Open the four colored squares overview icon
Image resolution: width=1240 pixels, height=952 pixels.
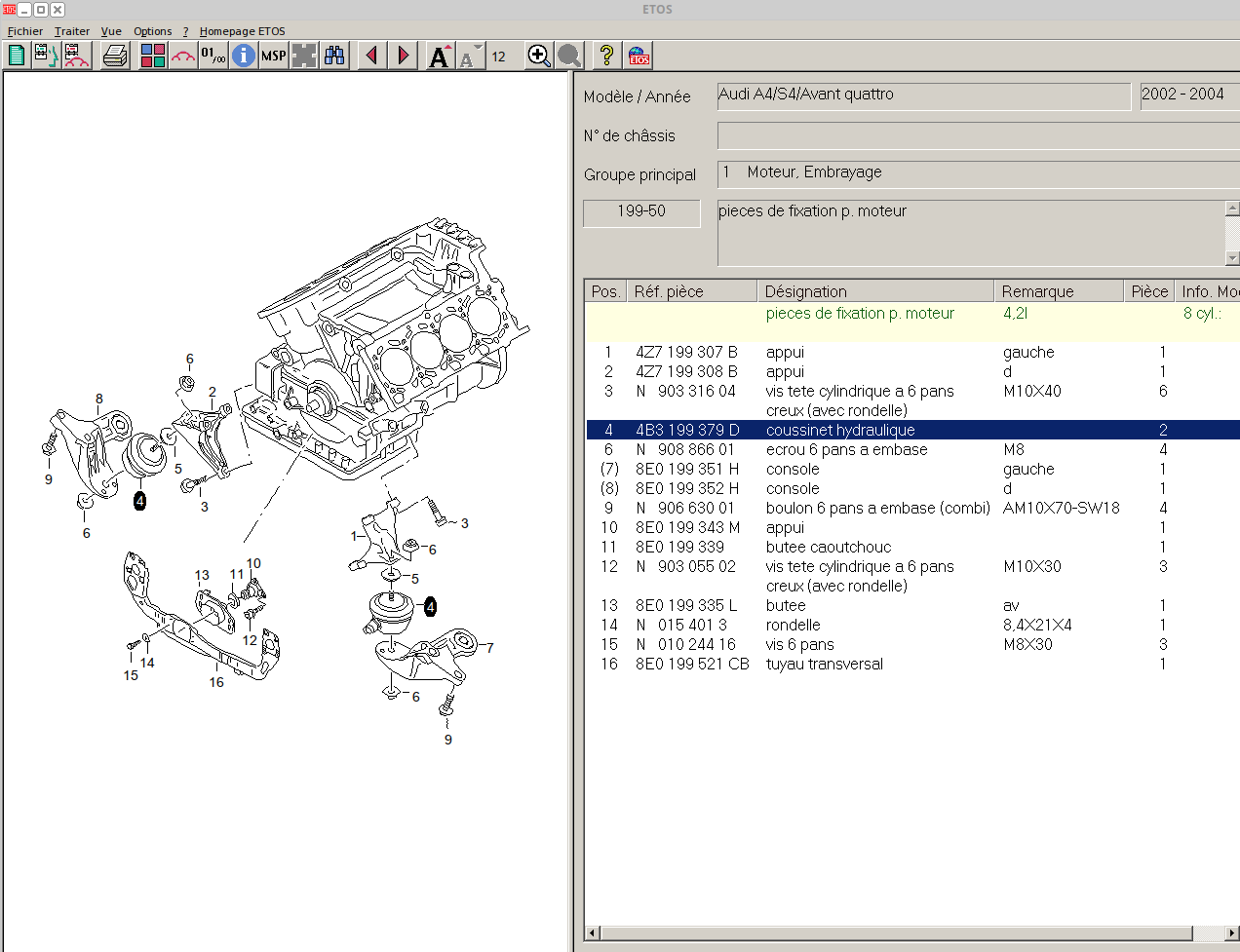pos(152,56)
